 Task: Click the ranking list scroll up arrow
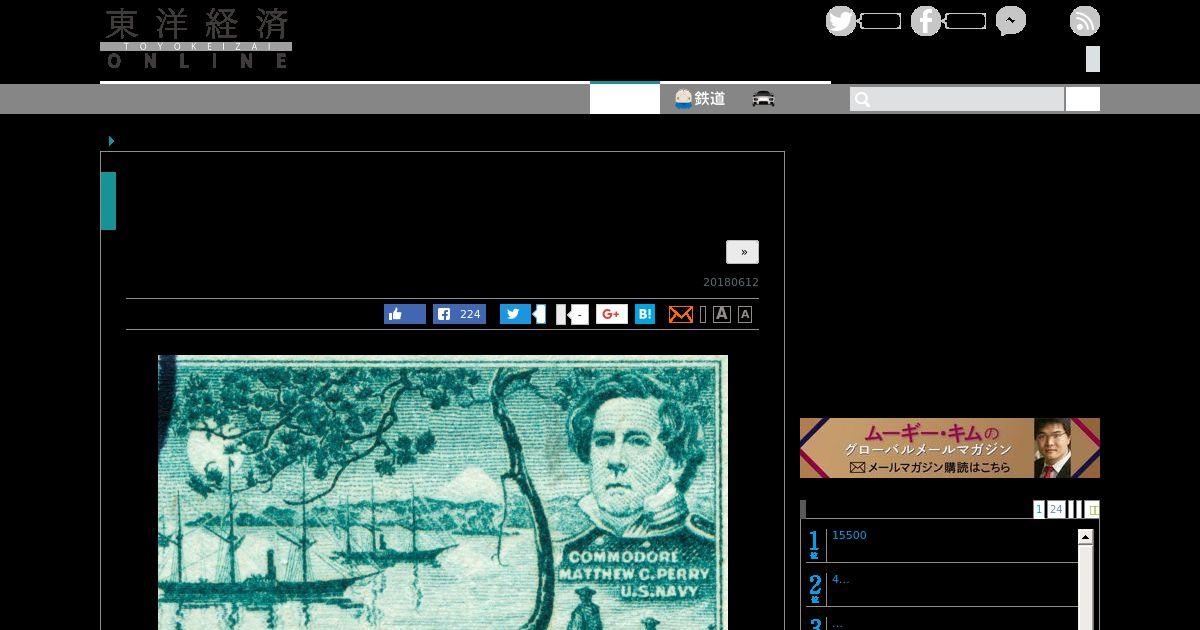click(x=1085, y=538)
